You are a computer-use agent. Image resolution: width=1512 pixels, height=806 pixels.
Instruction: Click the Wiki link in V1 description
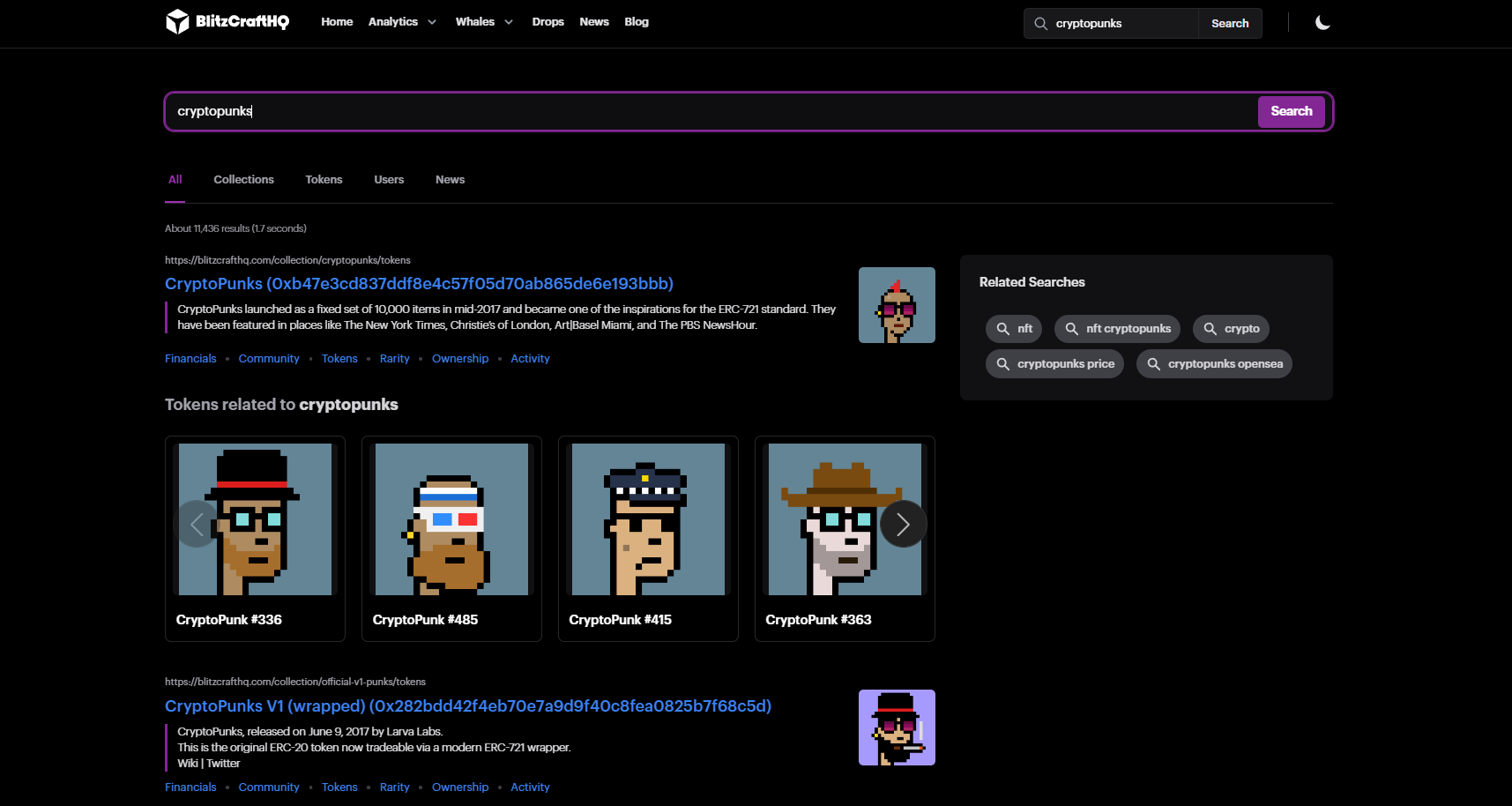188,764
